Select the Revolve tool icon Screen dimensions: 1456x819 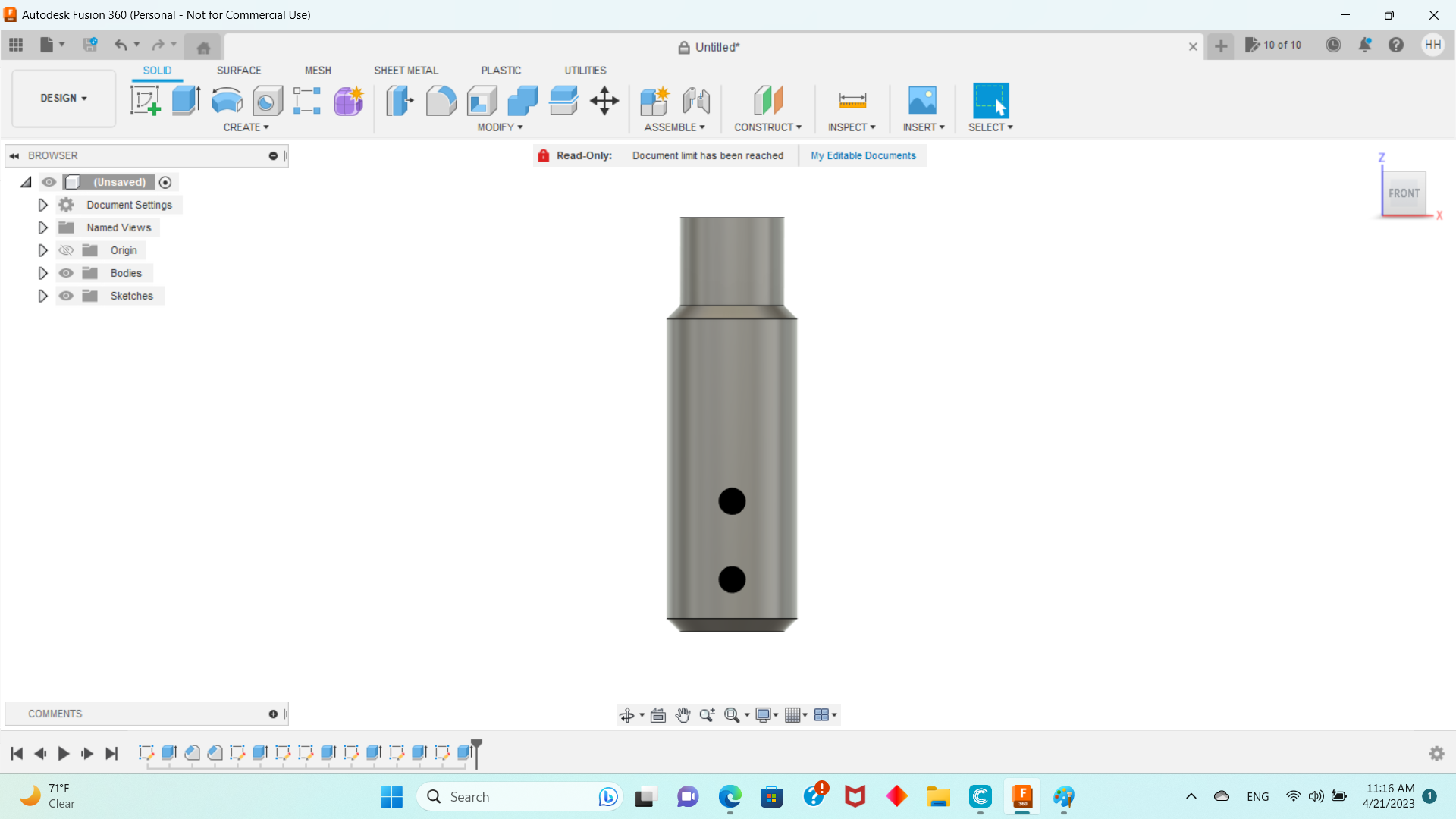227,100
